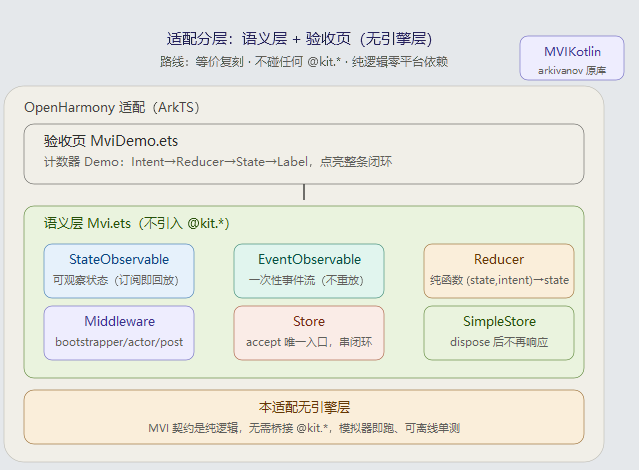The image size is (639, 470).
Task: Click the '语义层 Mvi.ets' section label
Action: coord(137,223)
